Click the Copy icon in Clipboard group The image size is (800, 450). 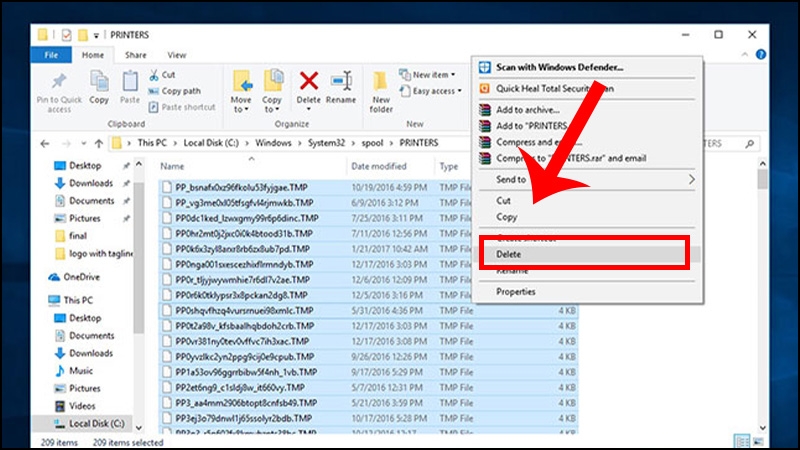99,84
